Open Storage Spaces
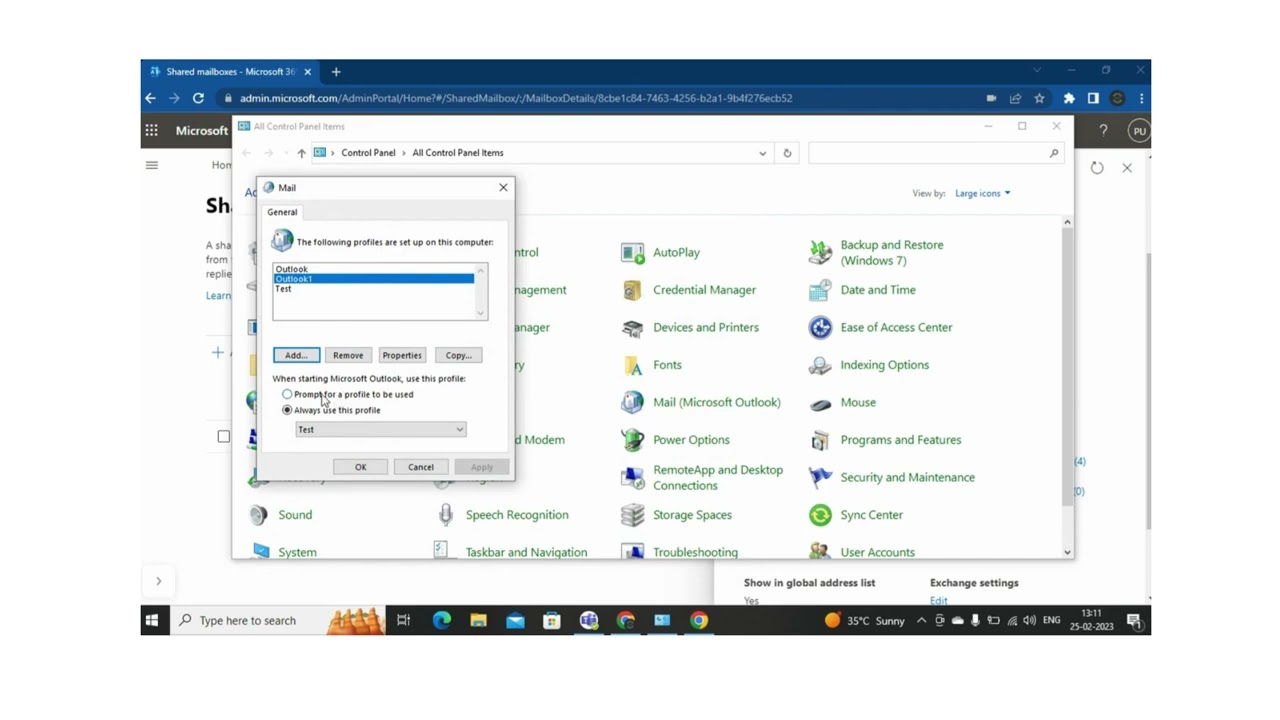This screenshot has height=720, width=1280. click(676, 515)
